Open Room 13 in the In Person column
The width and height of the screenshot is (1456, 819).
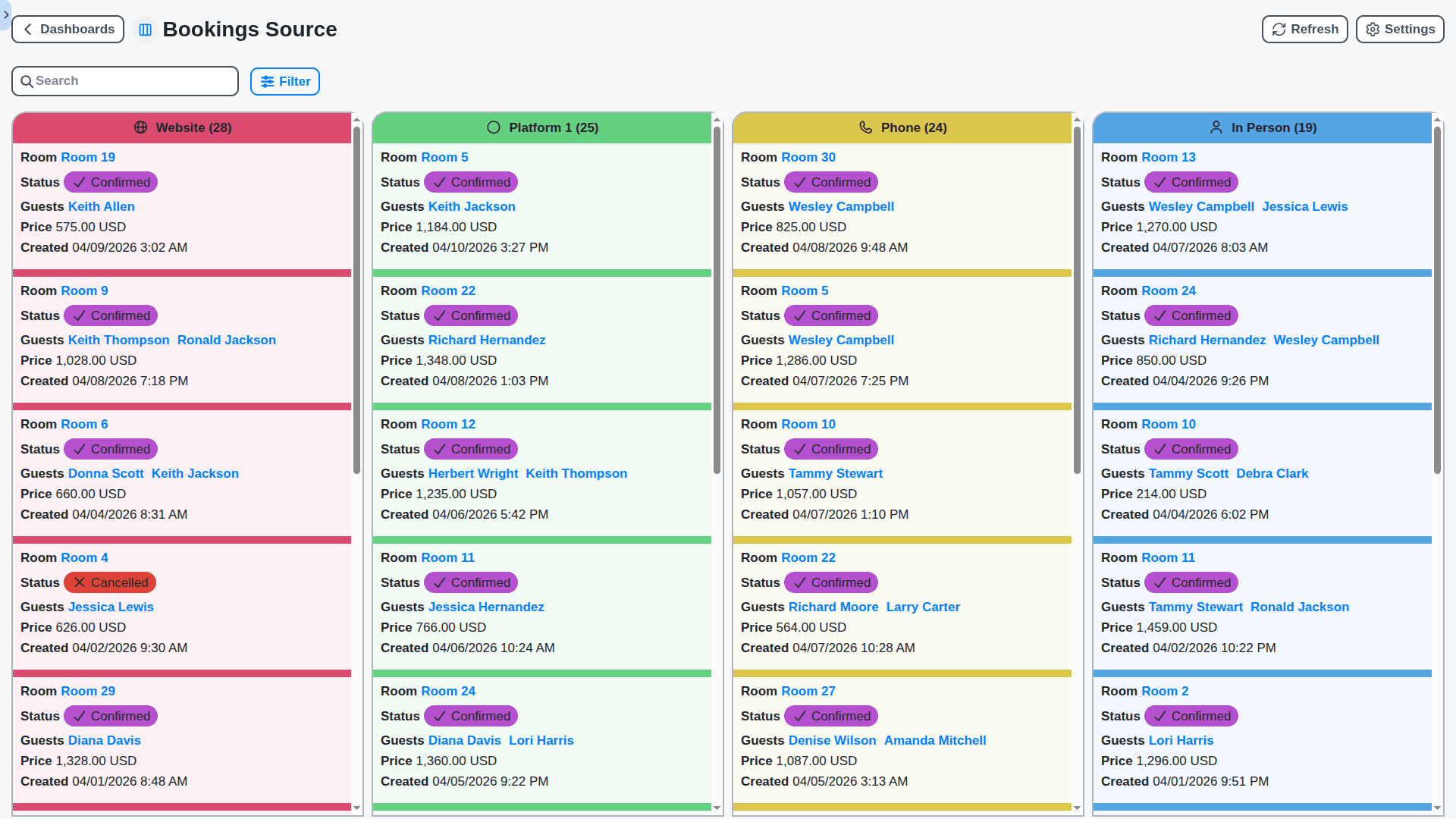pos(1169,157)
